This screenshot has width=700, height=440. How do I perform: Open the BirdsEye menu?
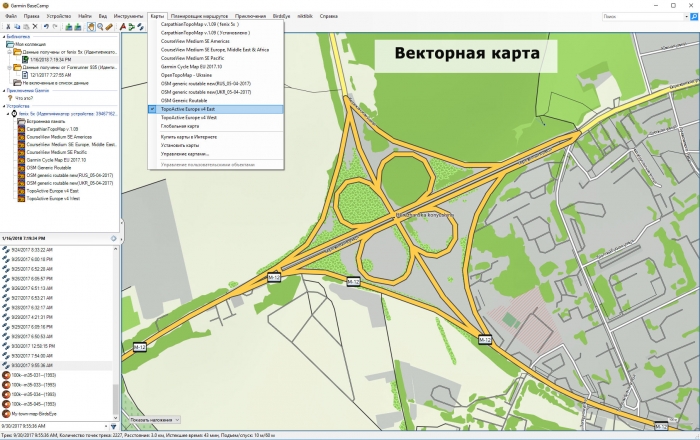click(x=281, y=16)
